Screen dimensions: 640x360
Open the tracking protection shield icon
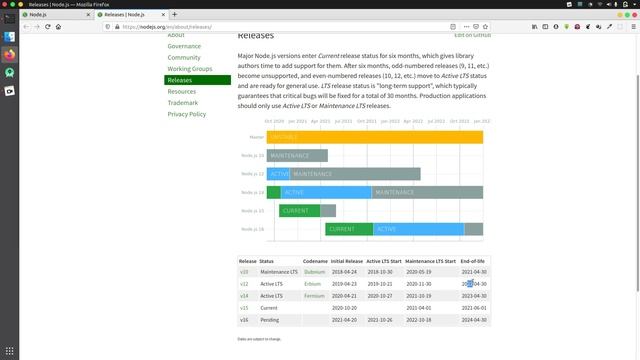click(x=108, y=27)
